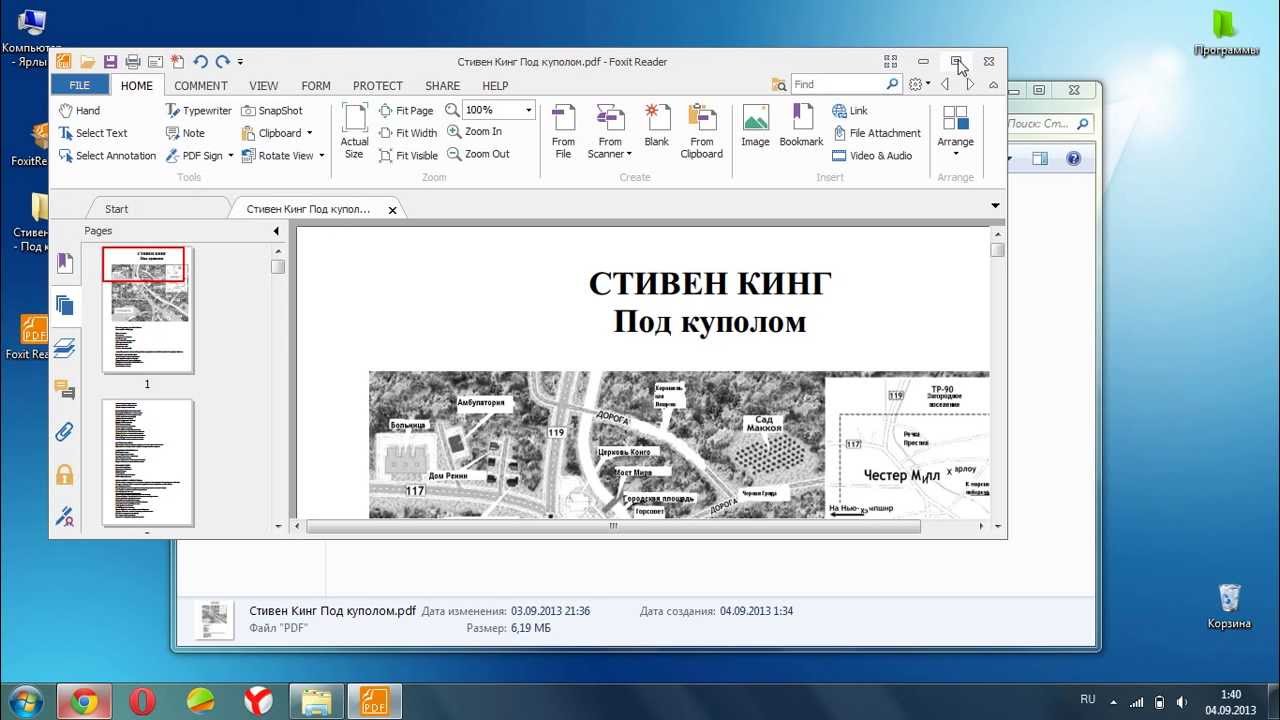Viewport: 1280px width, 720px height.
Task: Collapse the Pages navigation panel
Action: point(277,231)
